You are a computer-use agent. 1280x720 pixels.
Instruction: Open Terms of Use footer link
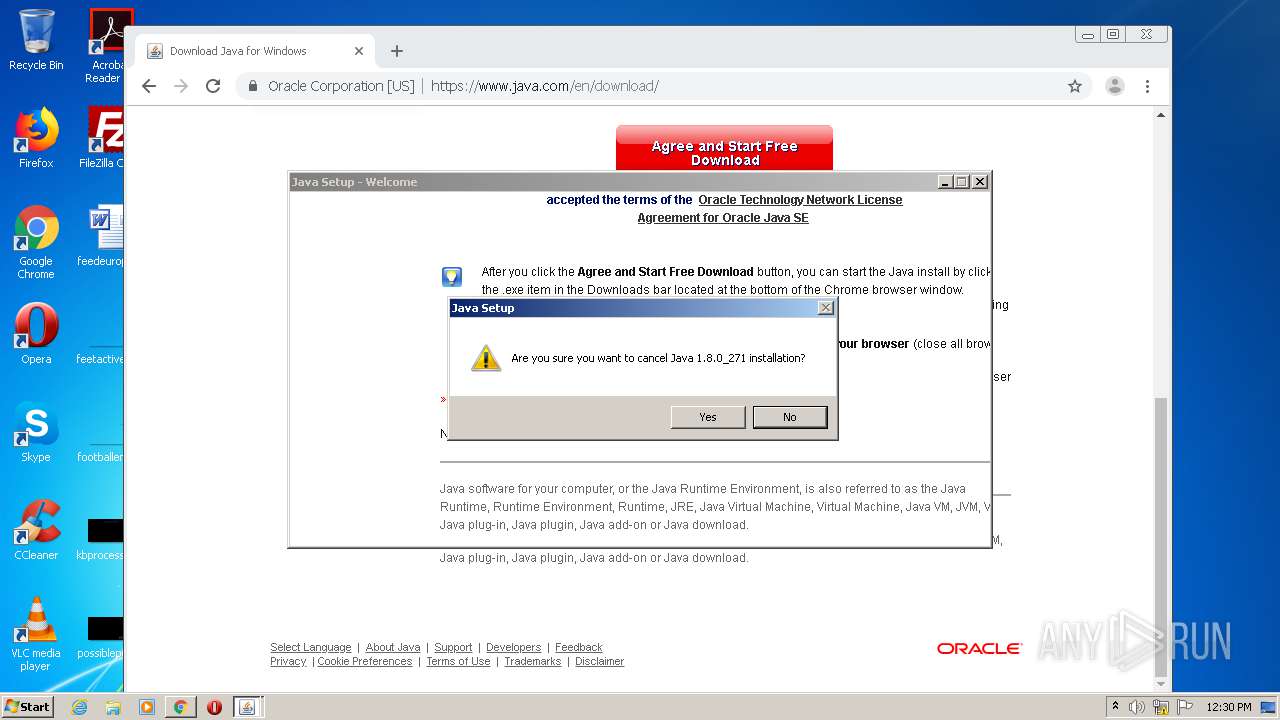[x=458, y=661]
